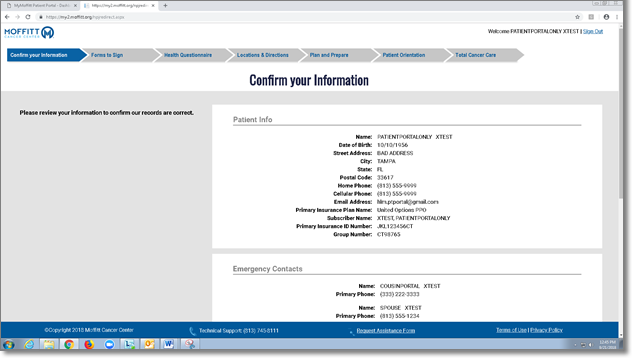The width and height of the screenshot is (634, 361).
Task: Open Microsoft Word from the taskbar
Action: point(168,344)
